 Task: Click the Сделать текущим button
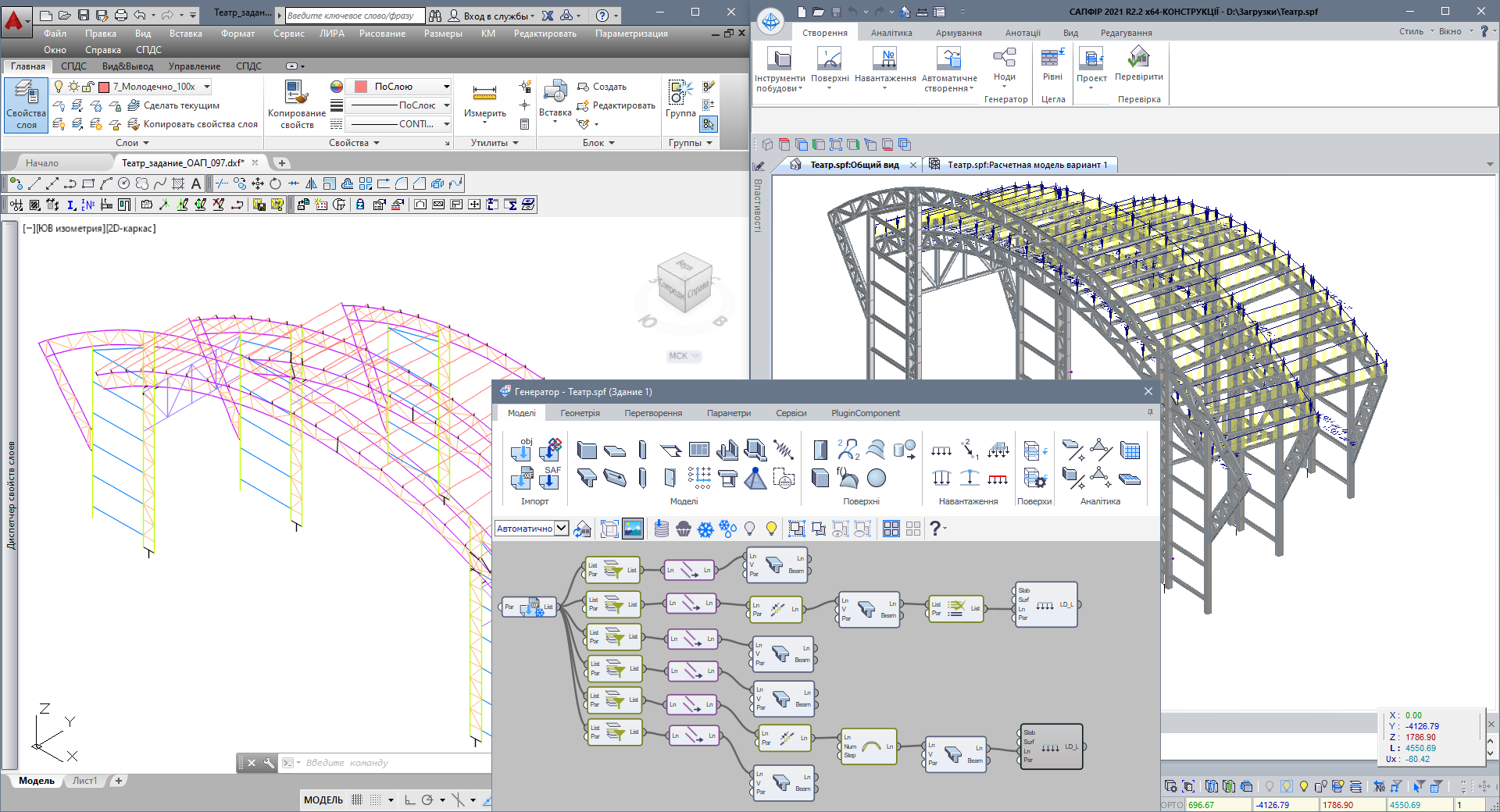click(x=181, y=105)
